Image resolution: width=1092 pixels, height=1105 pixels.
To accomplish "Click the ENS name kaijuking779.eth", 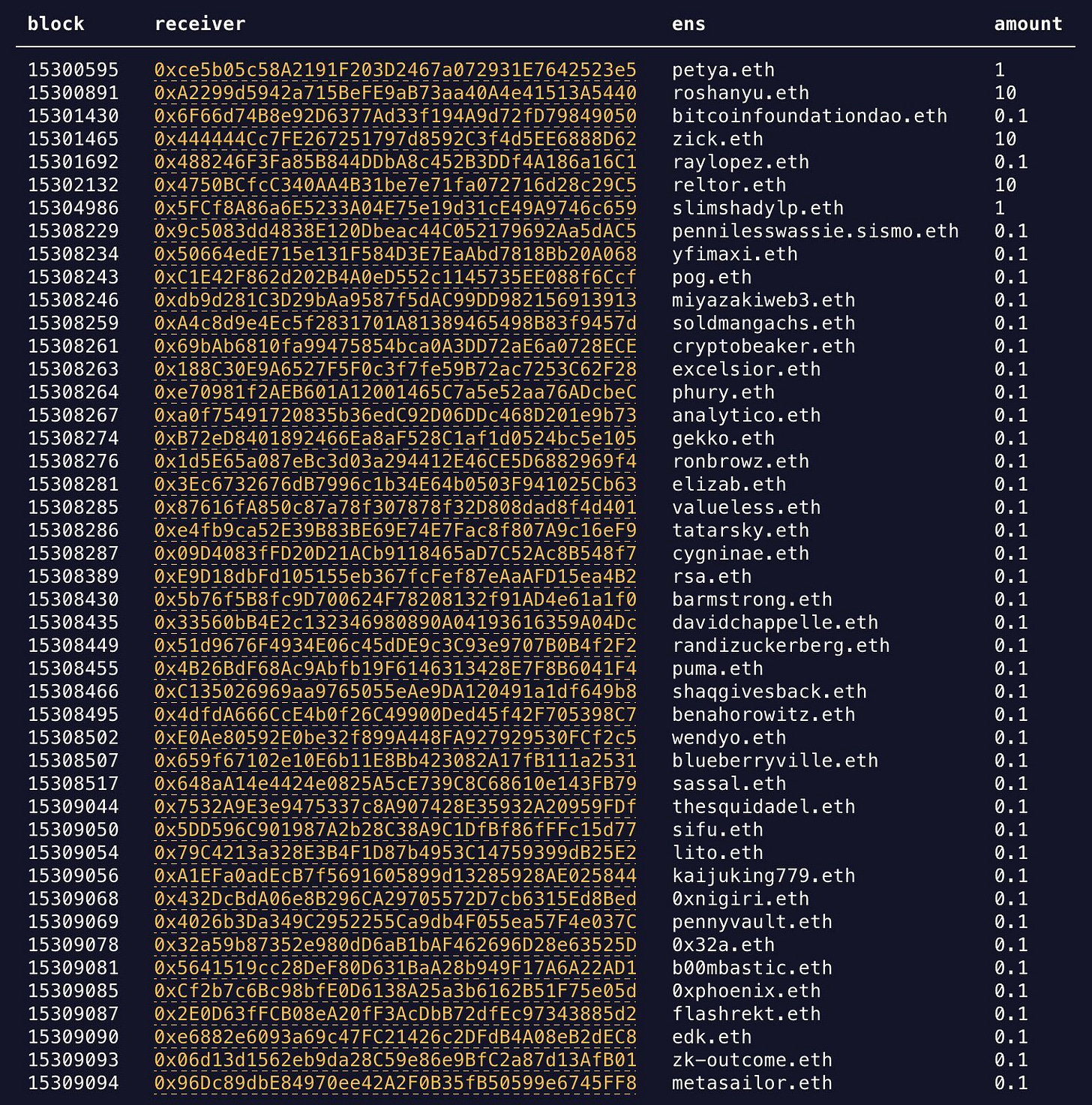I will pyautogui.click(x=763, y=876).
